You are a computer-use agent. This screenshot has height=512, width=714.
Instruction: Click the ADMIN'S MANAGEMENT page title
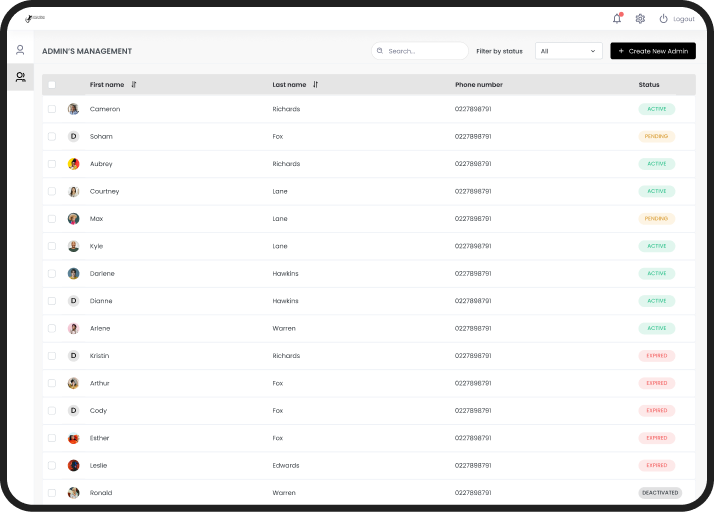87,51
